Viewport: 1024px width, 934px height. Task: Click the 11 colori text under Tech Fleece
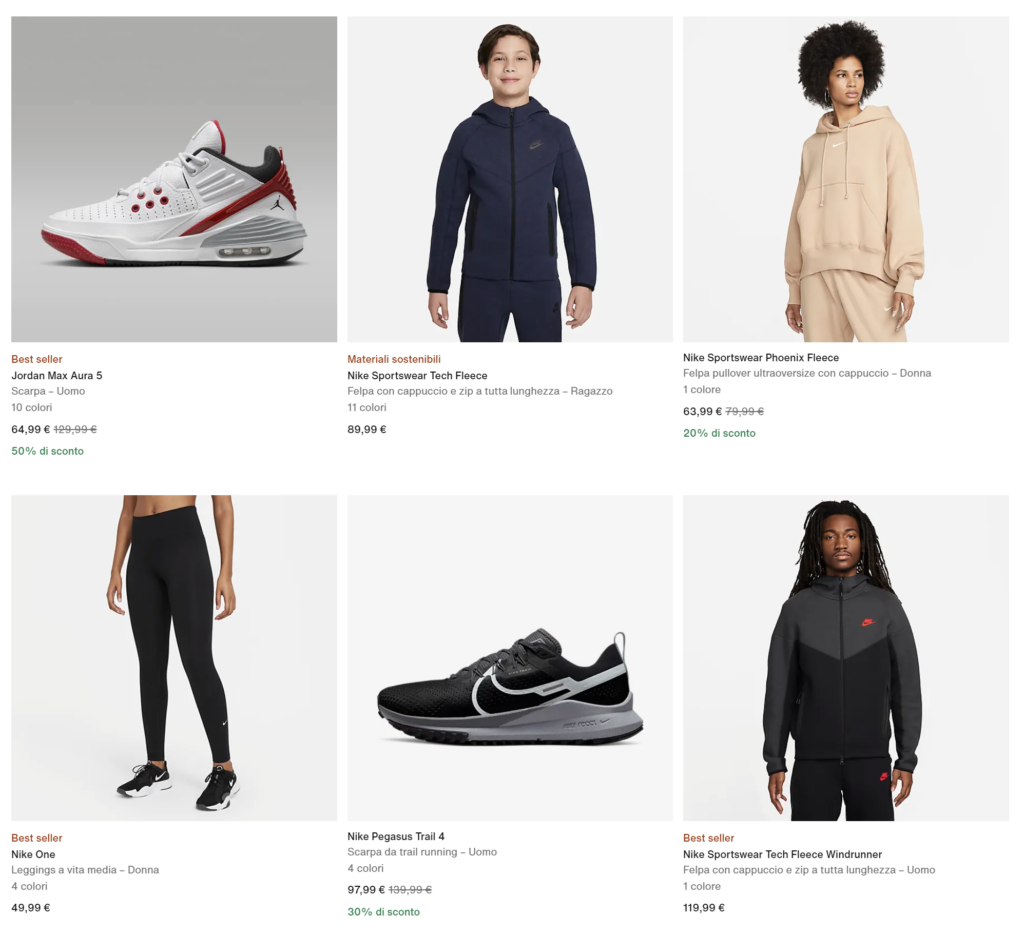(367, 408)
